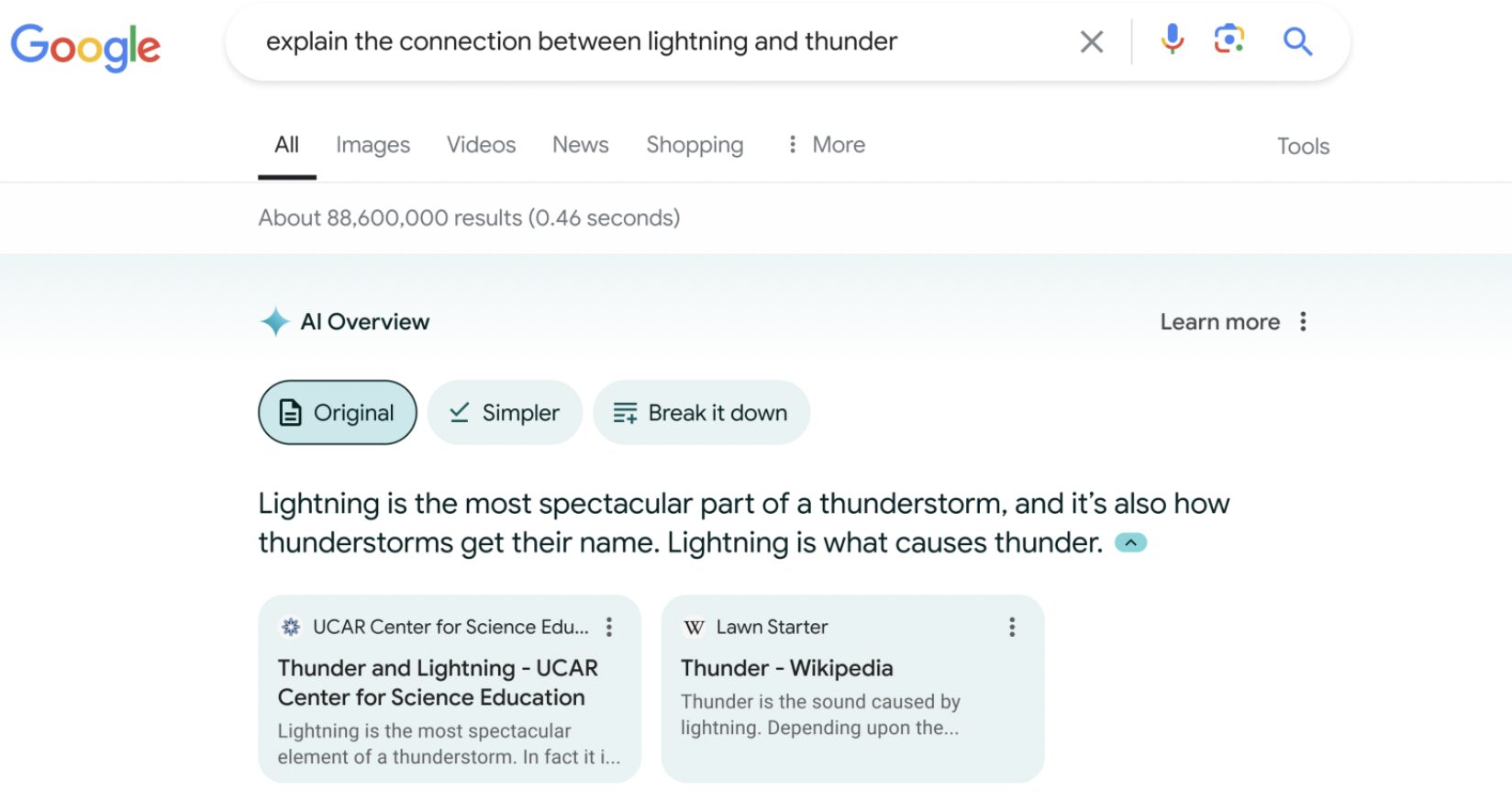The height and width of the screenshot is (802, 1512).
Task: Start voice search with microphone icon
Action: [x=1172, y=40]
